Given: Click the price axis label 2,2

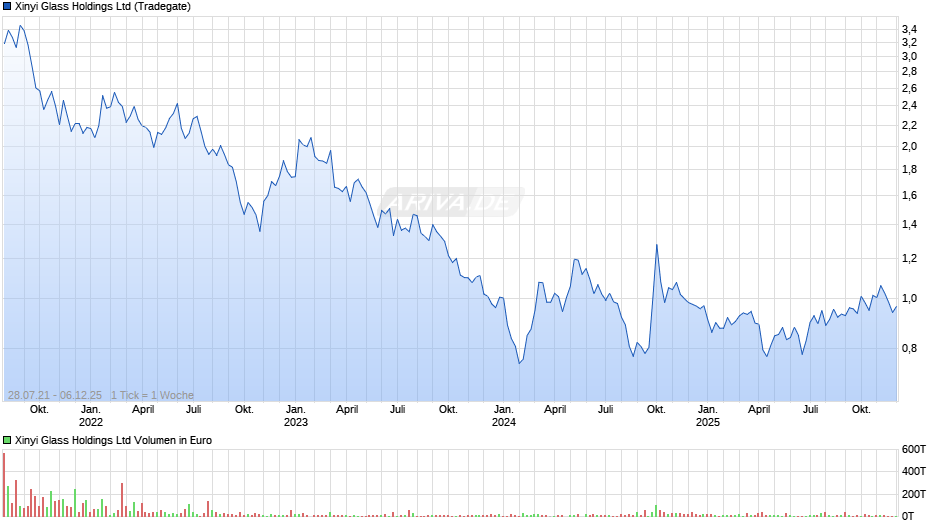Looking at the screenshot, I should click(909, 125).
